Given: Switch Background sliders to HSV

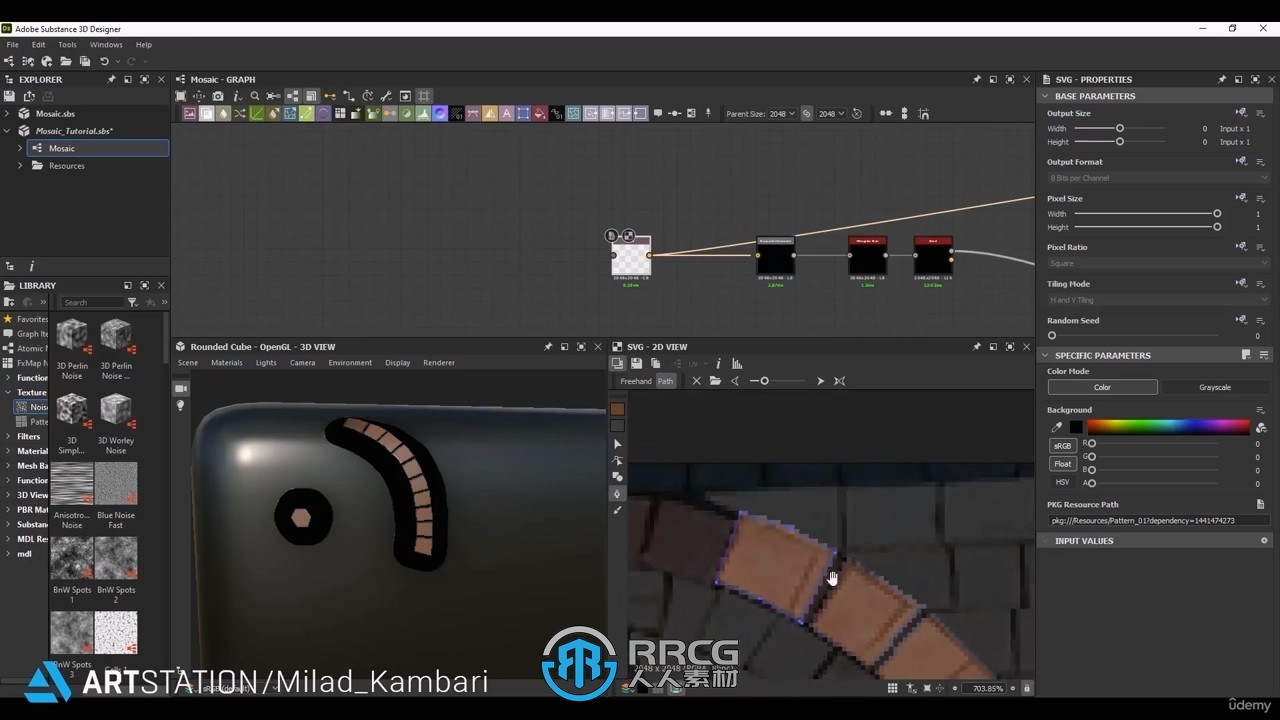Looking at the screenshot, I should 1062,482.
